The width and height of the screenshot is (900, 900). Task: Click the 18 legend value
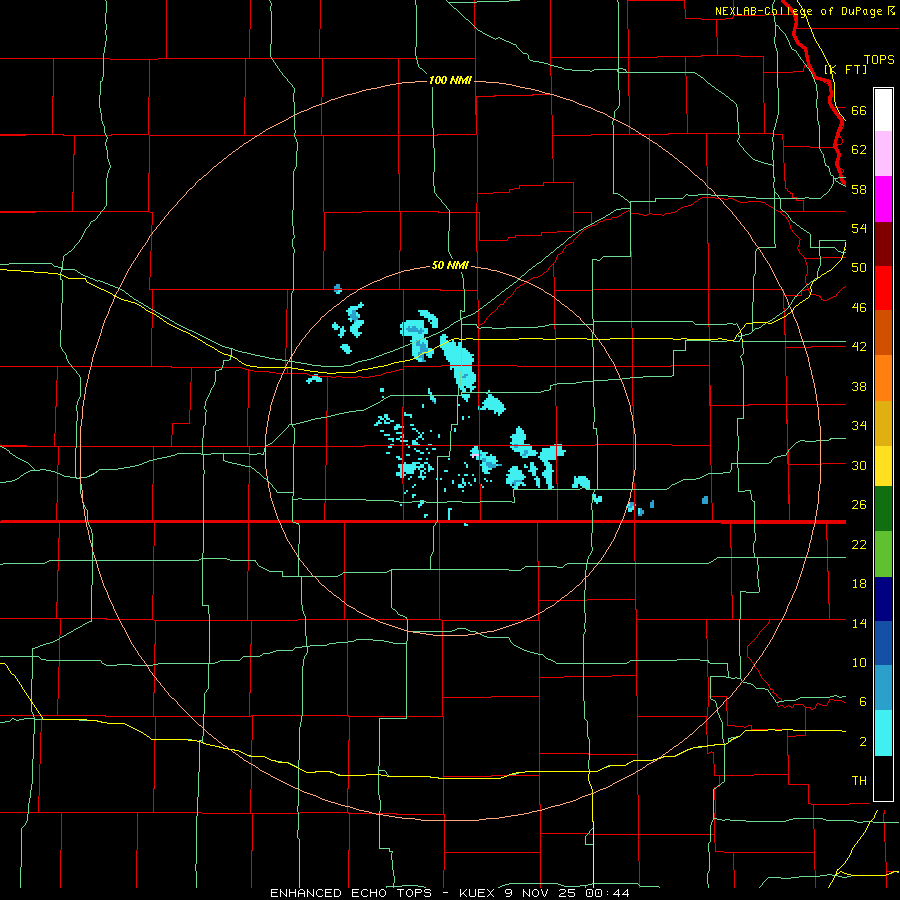(859, 583)
